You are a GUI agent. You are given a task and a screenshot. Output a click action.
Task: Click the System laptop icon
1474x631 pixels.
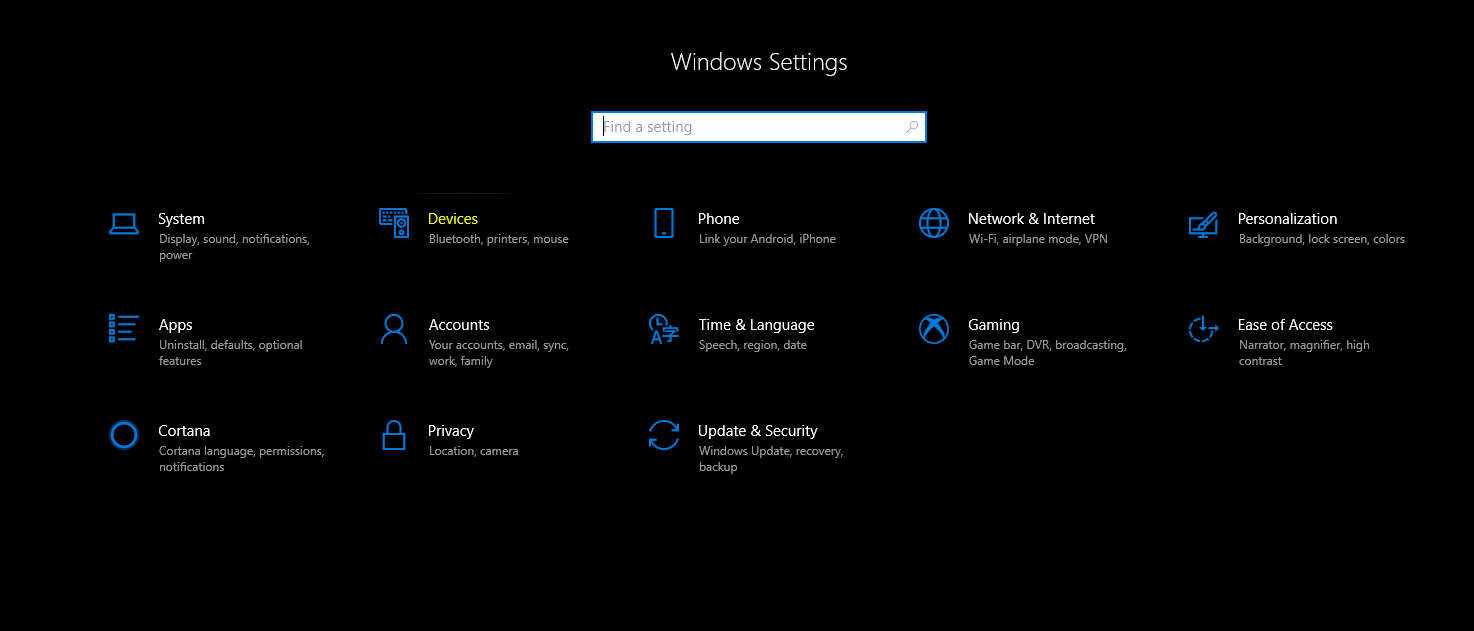(x=124, y=224)
